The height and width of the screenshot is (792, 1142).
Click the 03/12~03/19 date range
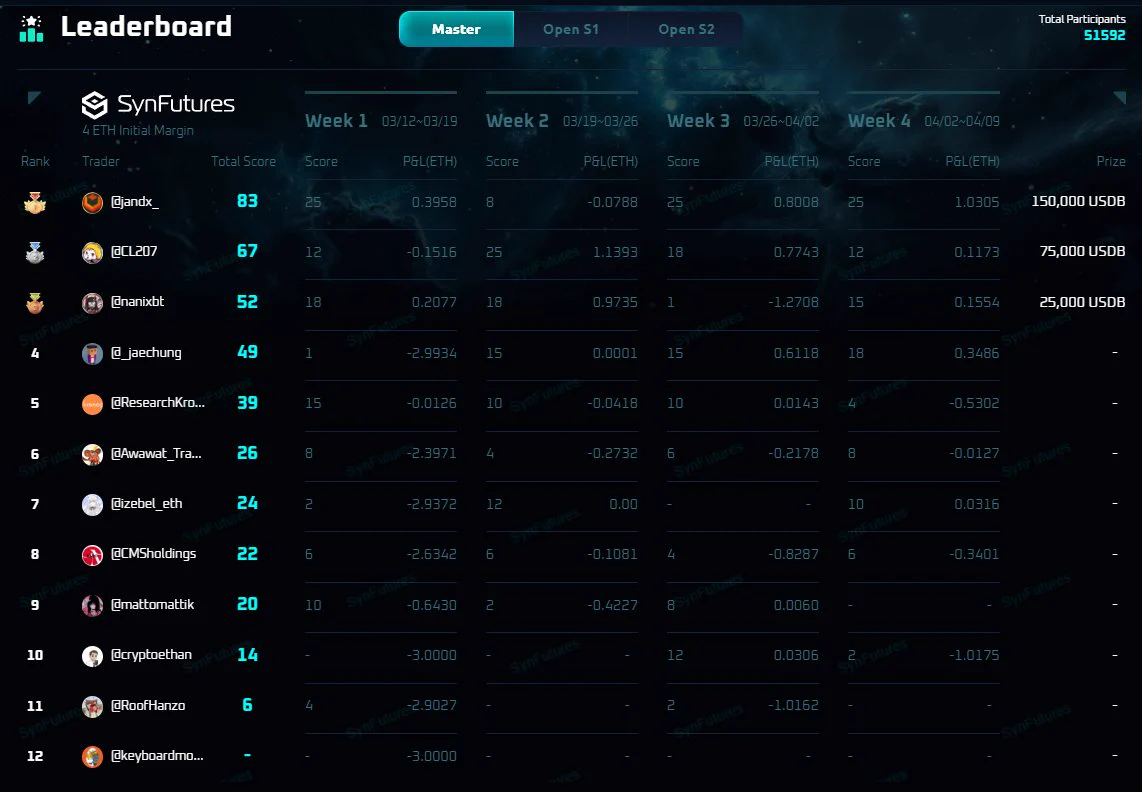coord(420,122)
